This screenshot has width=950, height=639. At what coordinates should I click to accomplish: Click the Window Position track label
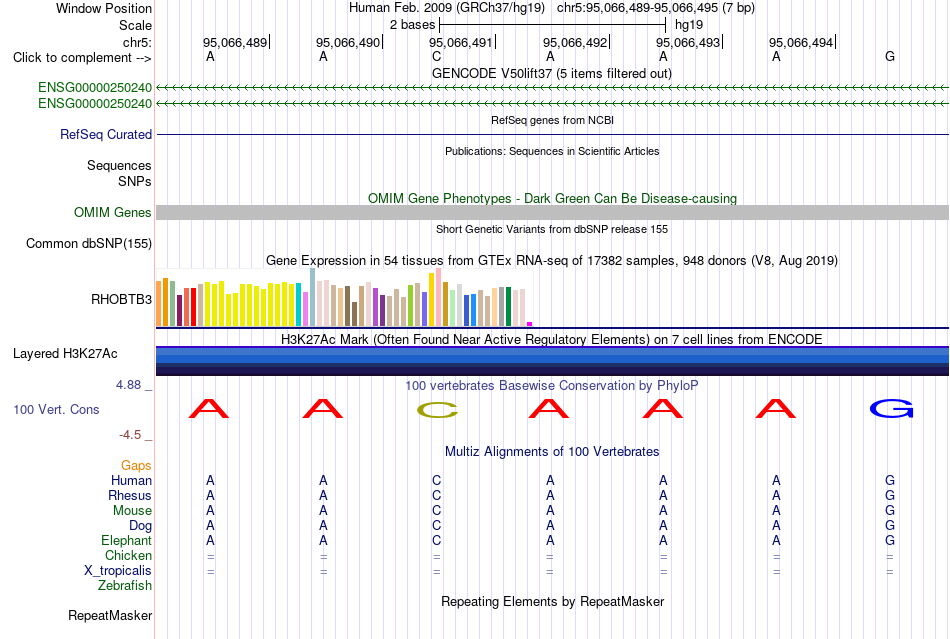click(104, 8)
